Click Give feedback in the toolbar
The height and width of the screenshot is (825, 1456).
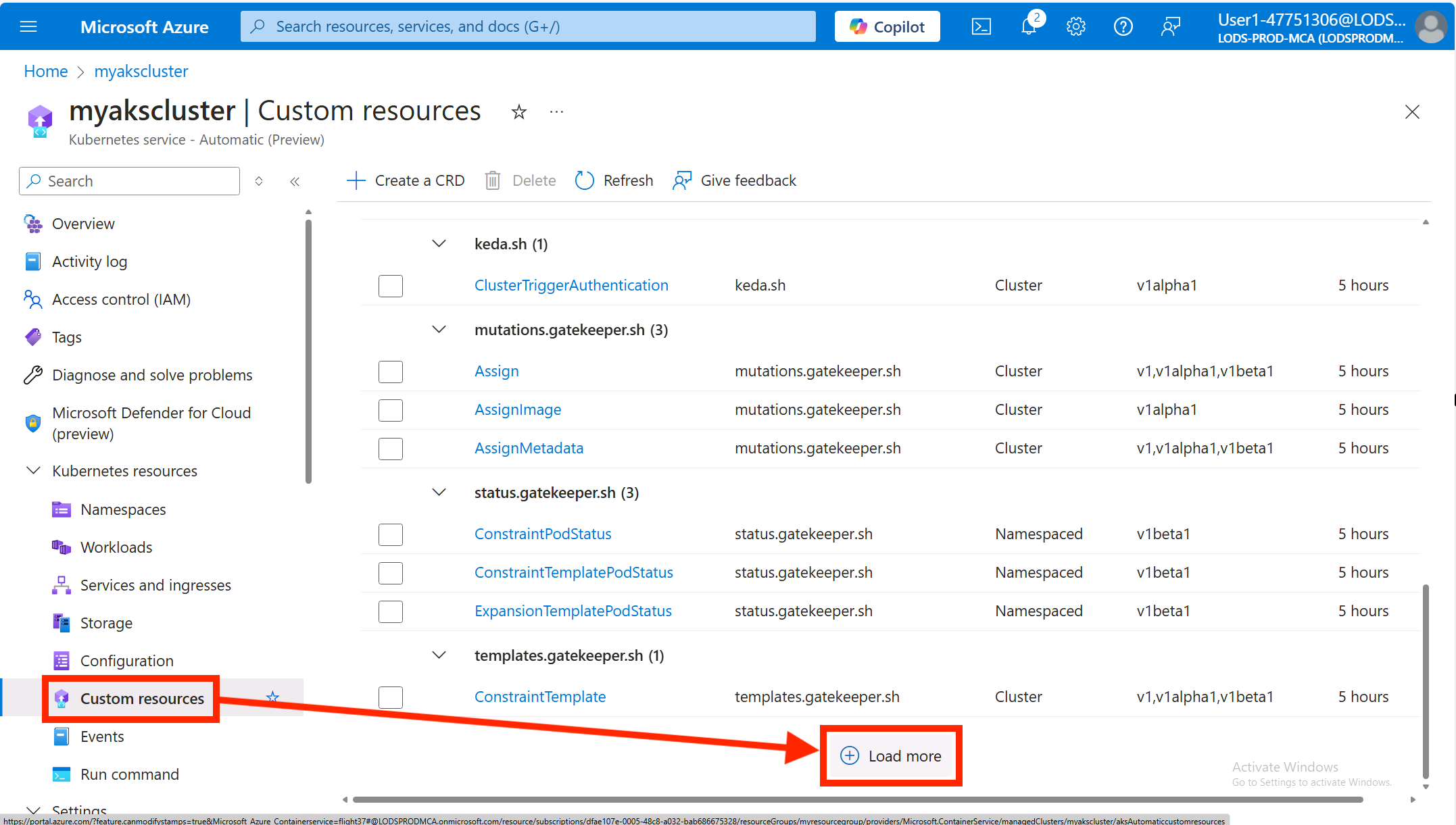[x=734, y=180]
